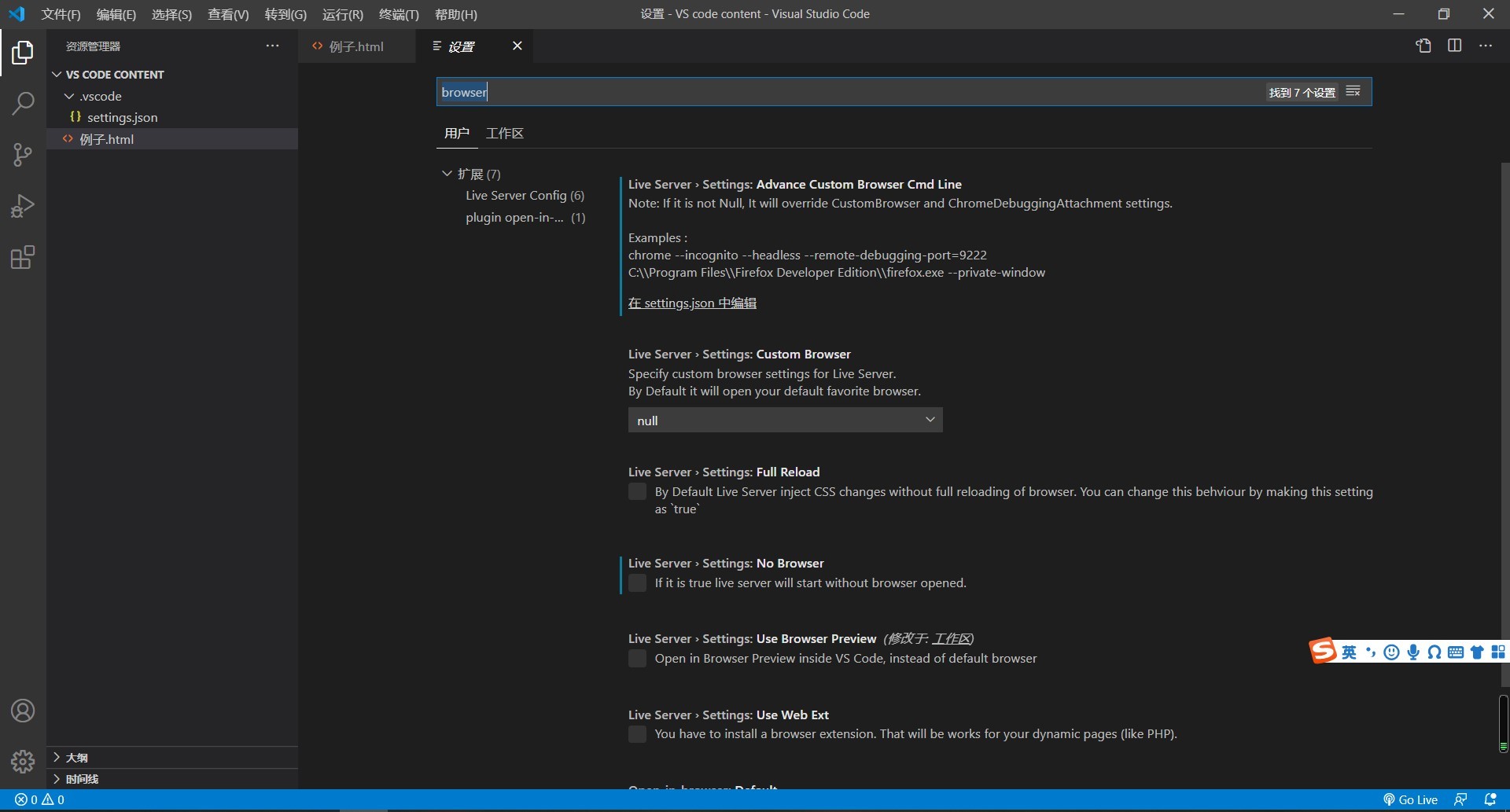Image resolution: width=1510 pixels, height=812 pixels.
Task: Open the Search view in activity bar
Action: (x=23, y=104)
